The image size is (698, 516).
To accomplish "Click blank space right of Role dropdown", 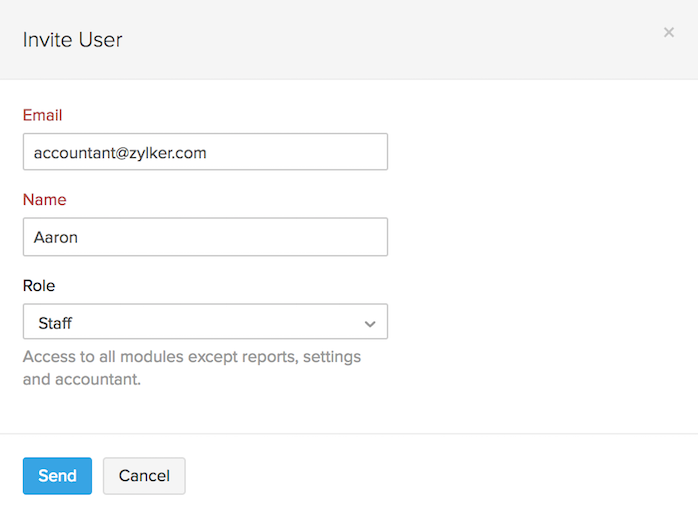I will coord(540,322).
